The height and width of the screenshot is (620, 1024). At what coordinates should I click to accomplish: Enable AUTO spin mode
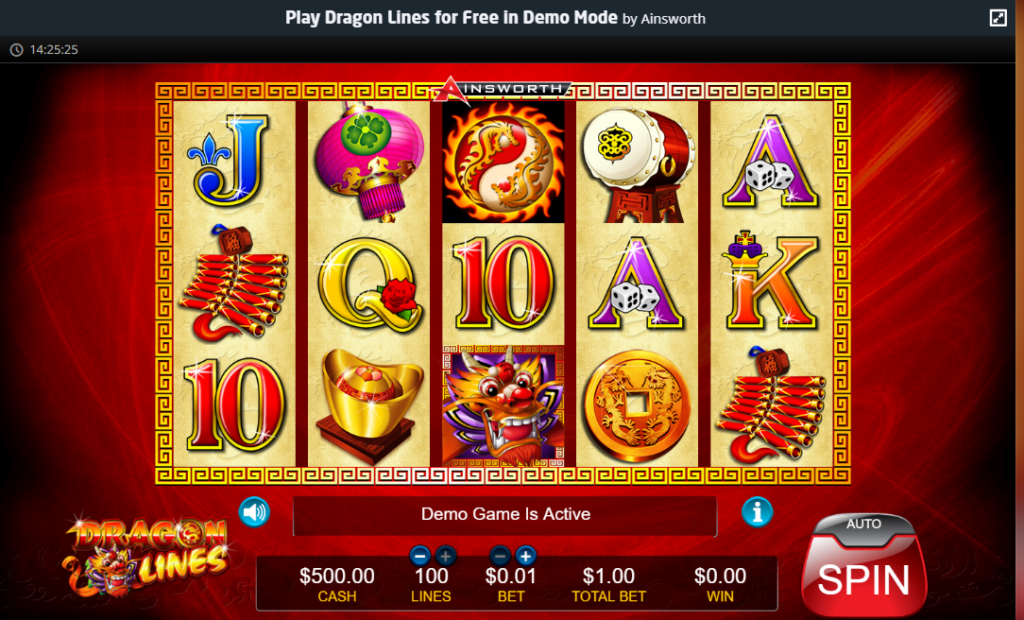point(863,524)
